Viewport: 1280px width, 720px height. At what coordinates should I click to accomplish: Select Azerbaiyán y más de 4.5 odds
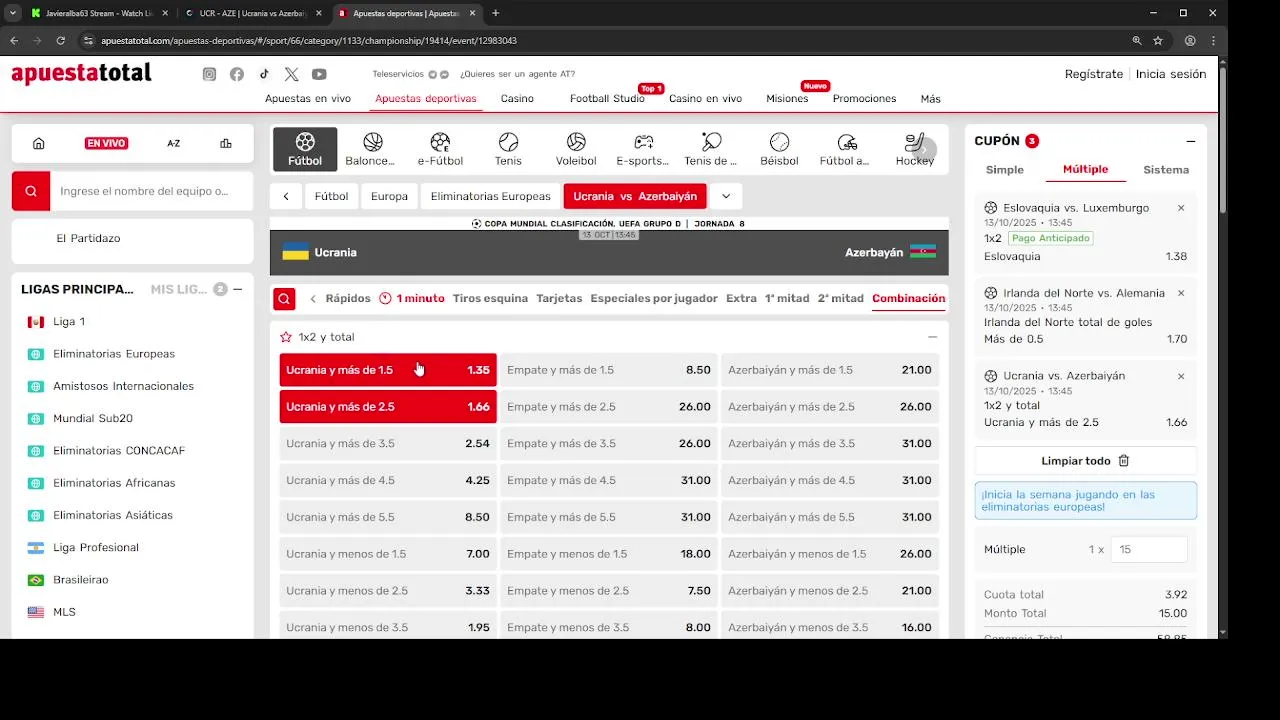point(830,480)
